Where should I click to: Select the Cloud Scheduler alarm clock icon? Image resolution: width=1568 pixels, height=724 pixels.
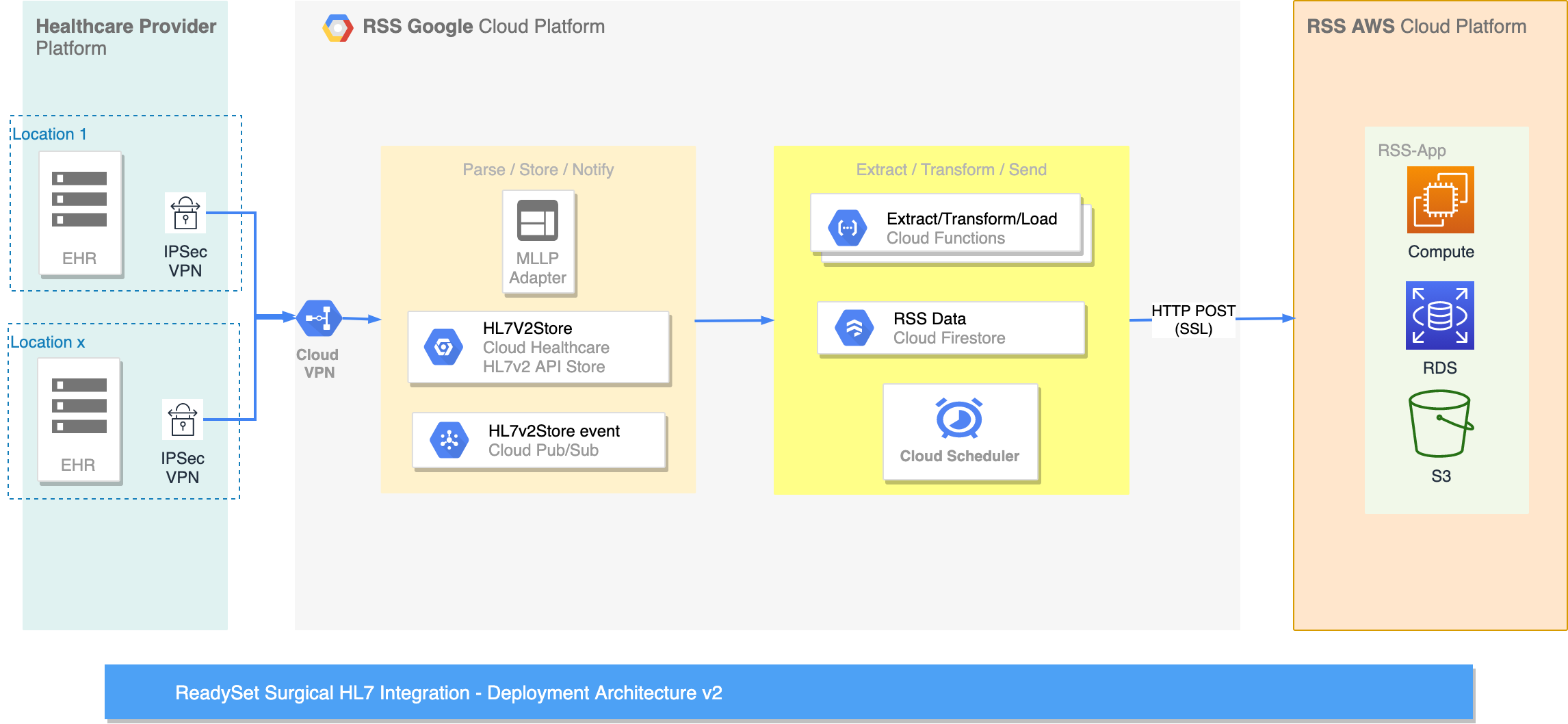(x=959, y=417)
